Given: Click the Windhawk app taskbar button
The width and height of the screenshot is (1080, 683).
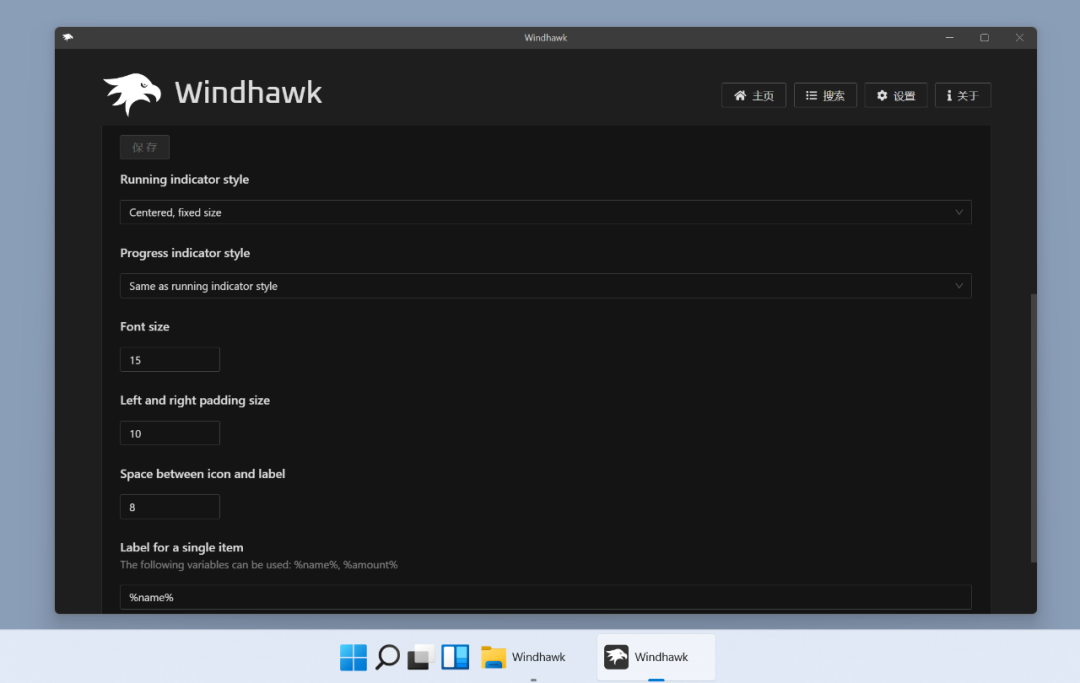Looking at the screenshot, I should [656, 657].
